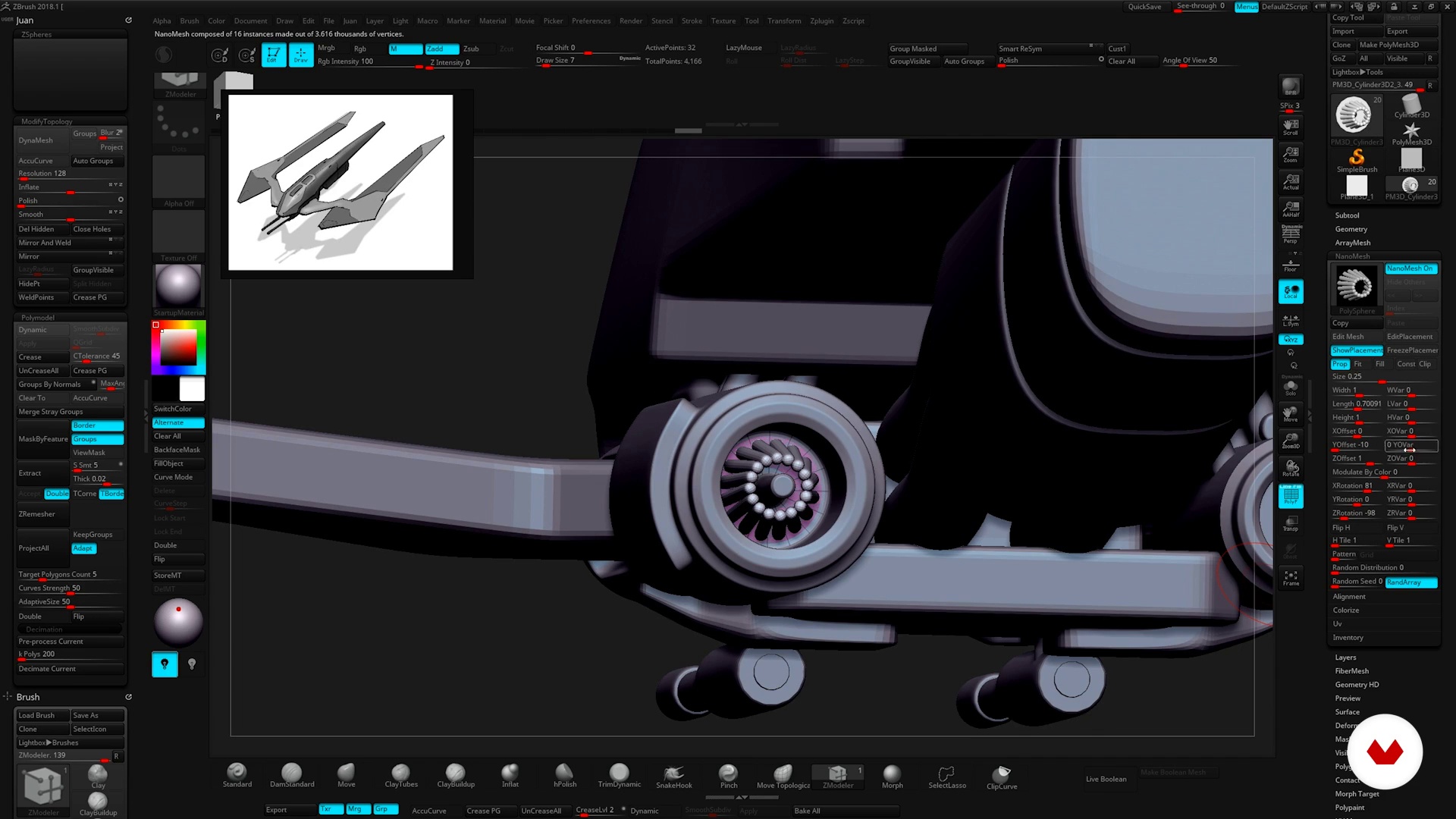This screenshot has width=1456, height=819.
Task: Open the Zplugin menu
Action: [x=822, y=21]
